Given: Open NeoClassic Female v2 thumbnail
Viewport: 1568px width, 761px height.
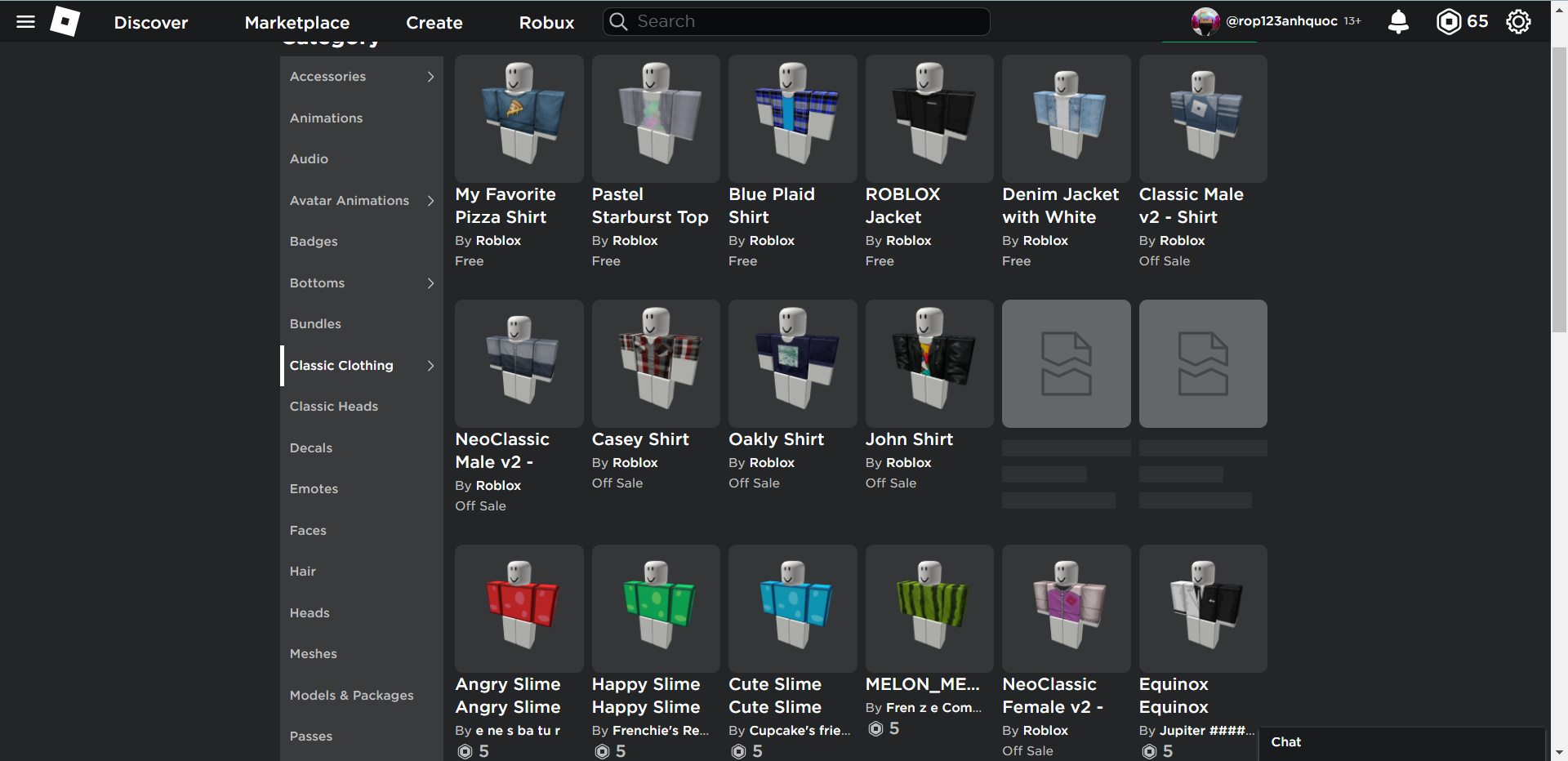Looking at the screenshot, I should 1067,609.
